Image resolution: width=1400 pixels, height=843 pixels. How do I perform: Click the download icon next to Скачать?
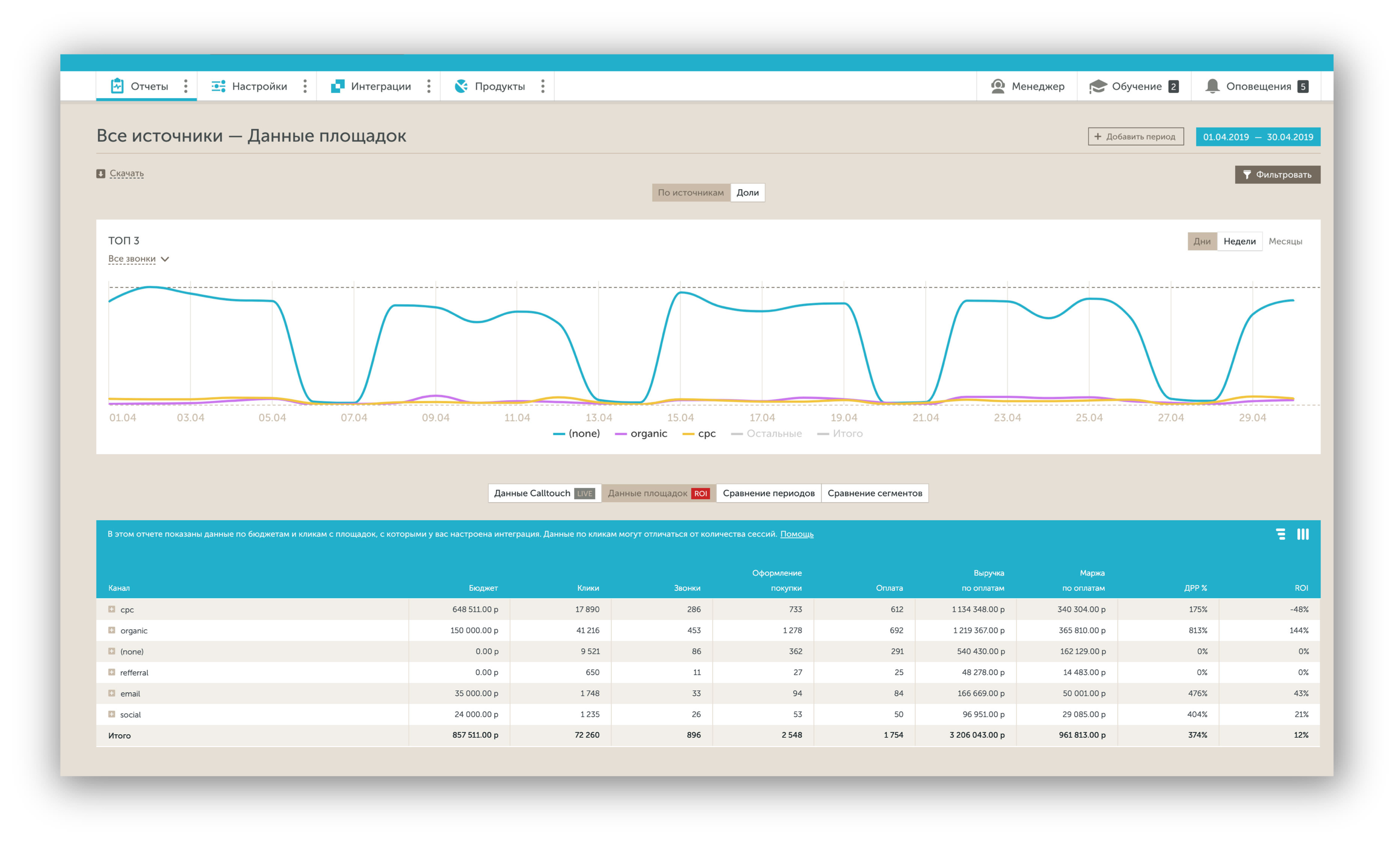point(101,174)
